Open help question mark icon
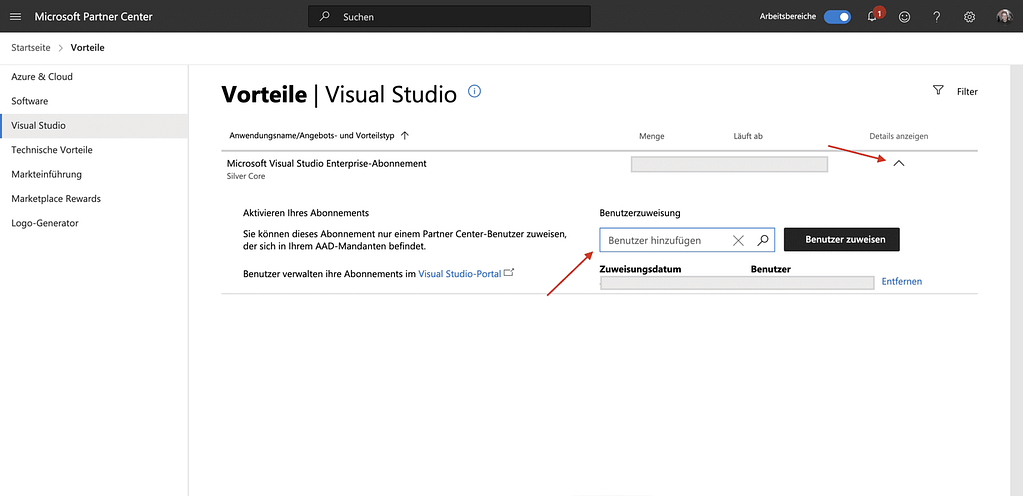The image size is (1023, 496). [x=937, y=17]
